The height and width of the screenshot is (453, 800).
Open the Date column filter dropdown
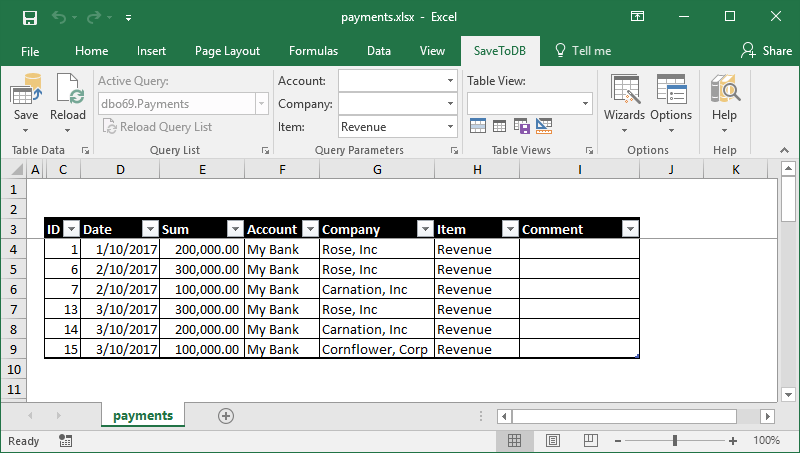(x=150, y=230)
